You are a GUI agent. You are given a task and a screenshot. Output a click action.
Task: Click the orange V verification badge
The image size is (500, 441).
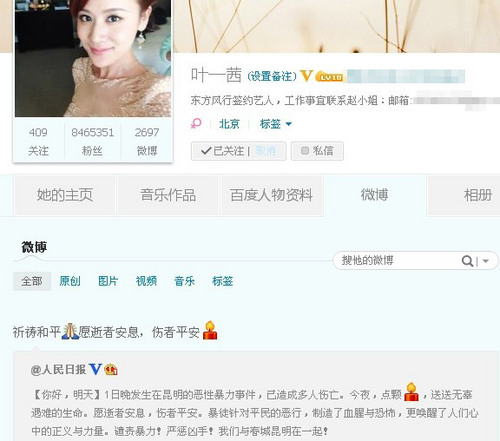[x=306, y=76]
